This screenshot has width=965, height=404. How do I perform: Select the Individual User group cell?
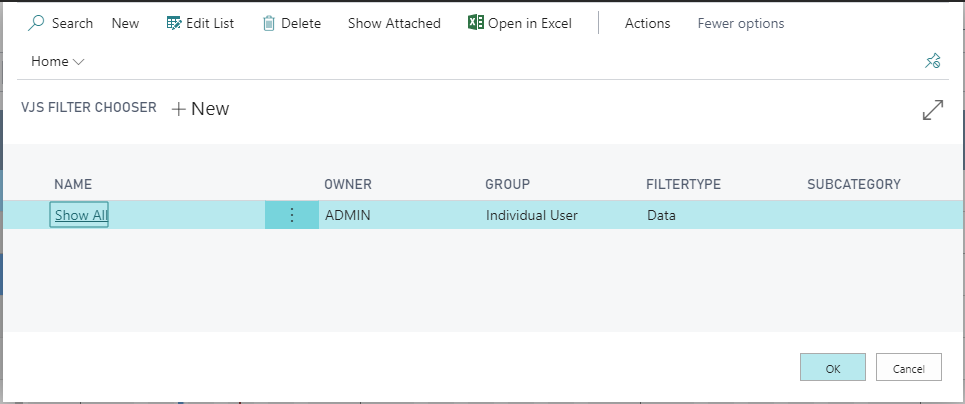532,215
